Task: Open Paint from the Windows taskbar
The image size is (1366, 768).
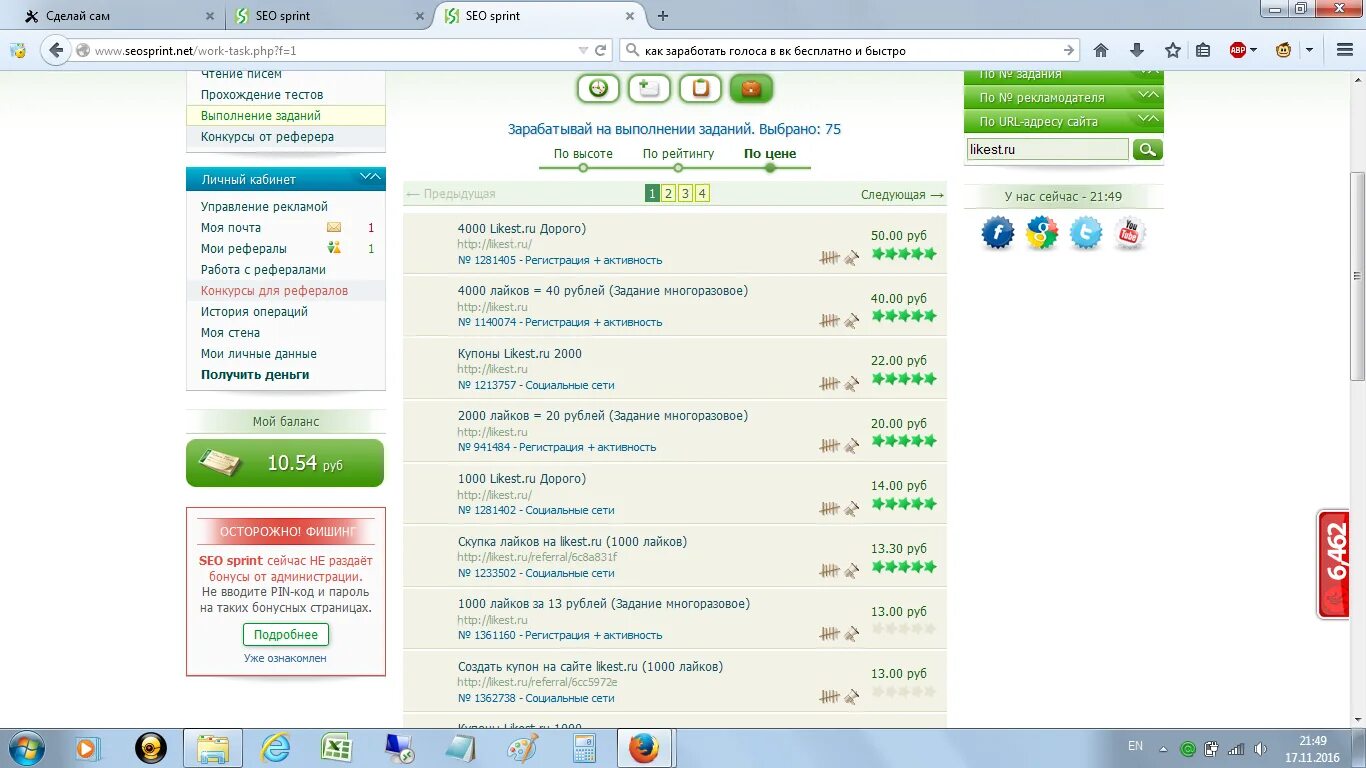Action: click(x=522, y=748)
